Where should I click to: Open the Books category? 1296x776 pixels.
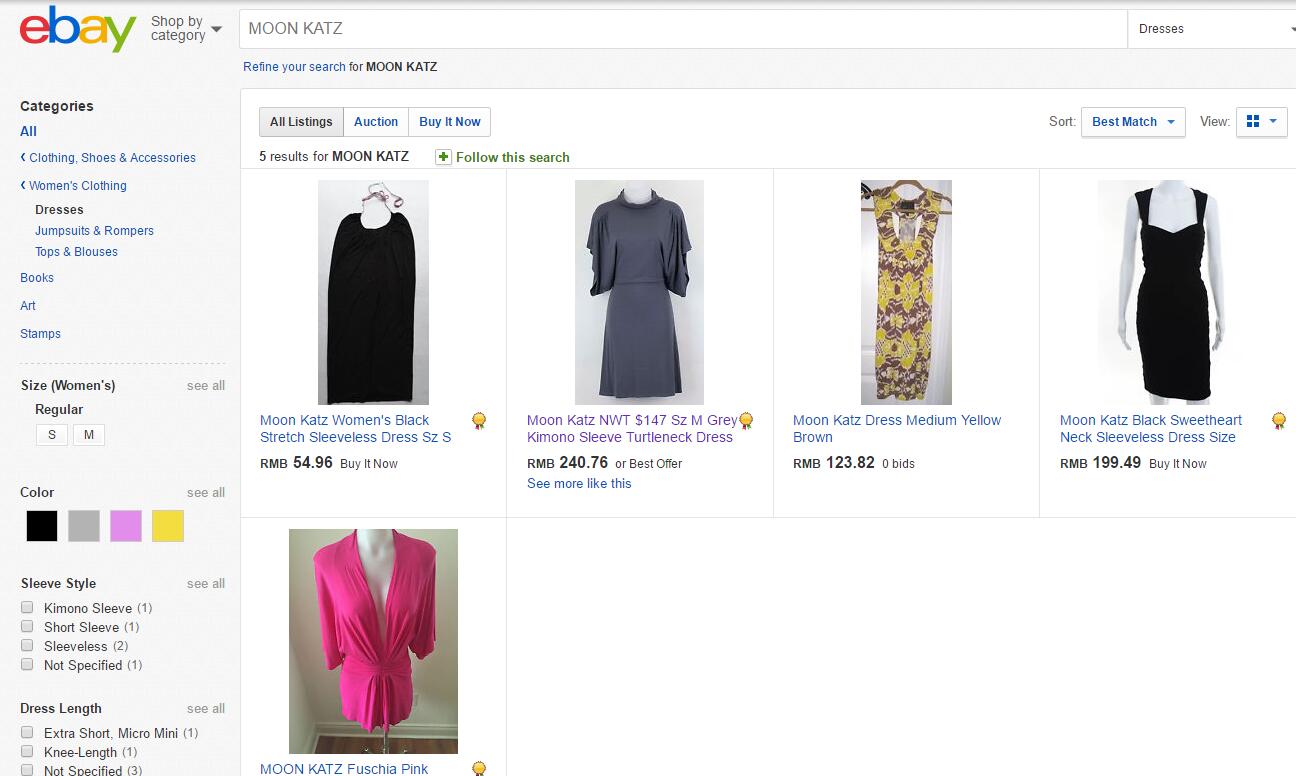[x=37, y=278]
